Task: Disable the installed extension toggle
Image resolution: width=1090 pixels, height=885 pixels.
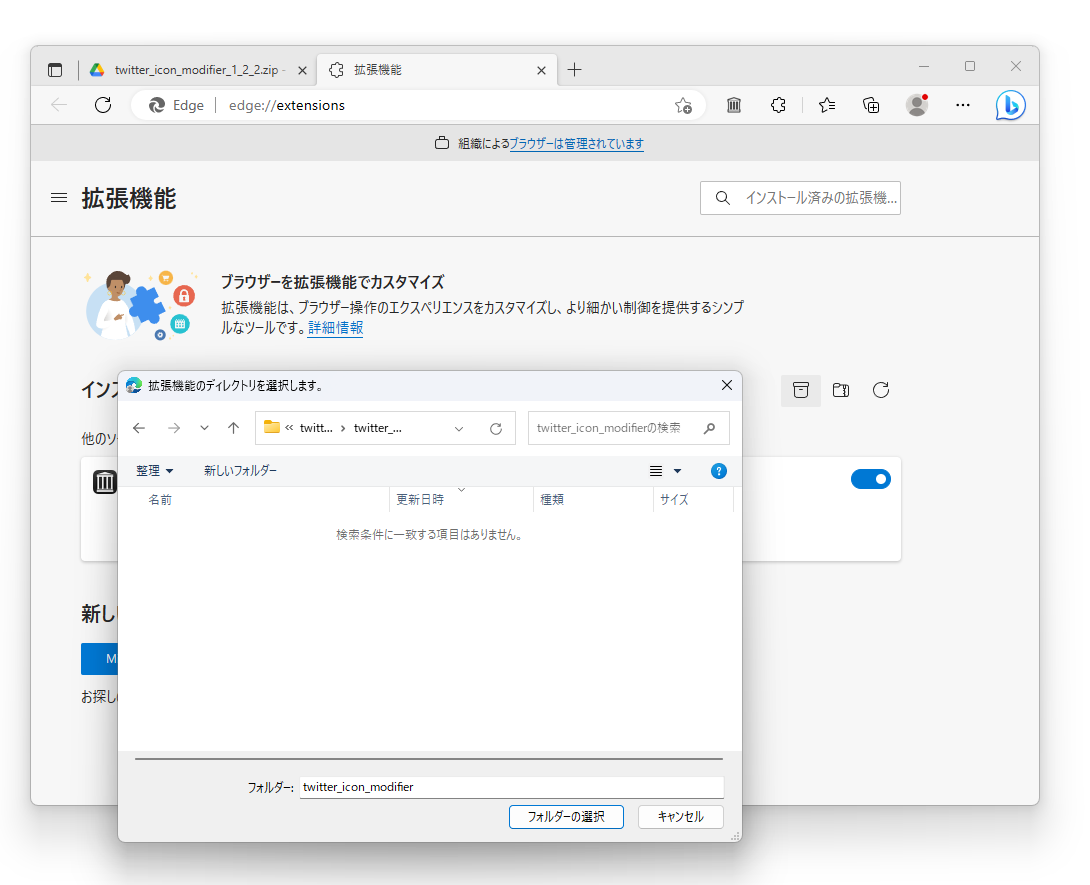Action: click(870, 478)
